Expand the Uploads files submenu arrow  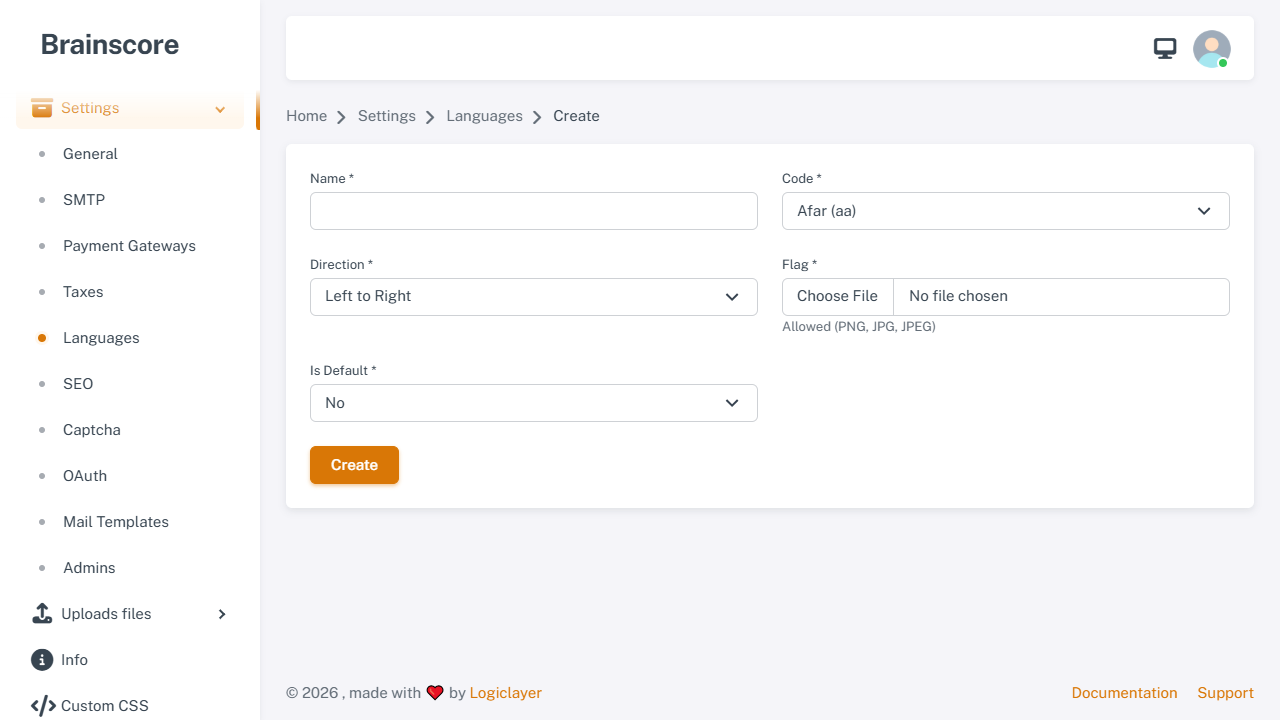tap(222, 614)
